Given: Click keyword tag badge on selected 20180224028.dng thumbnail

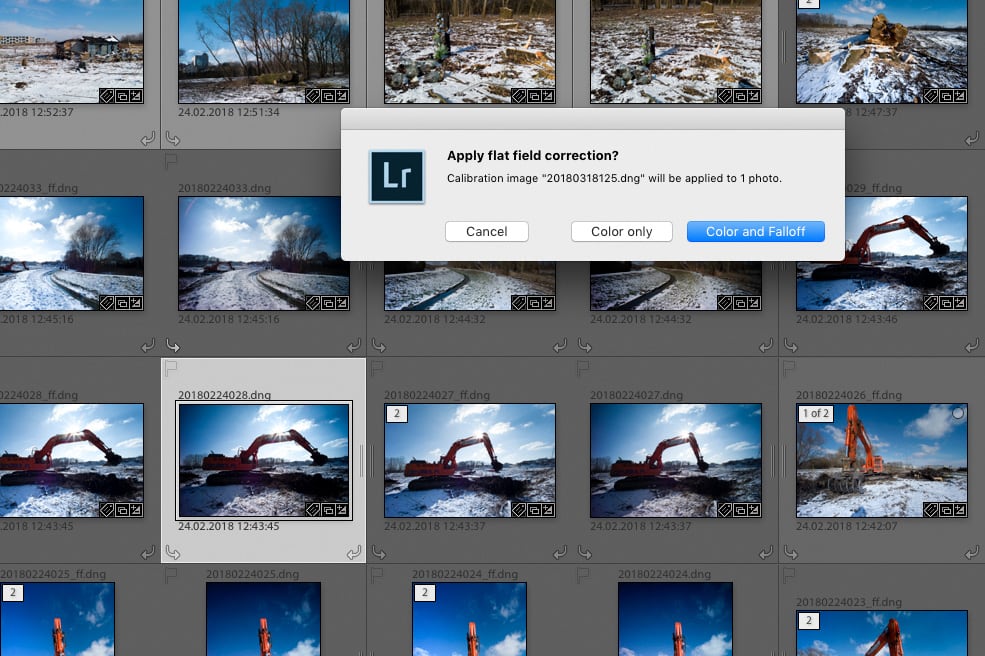Looking at the screenshot, I should 312,509.
